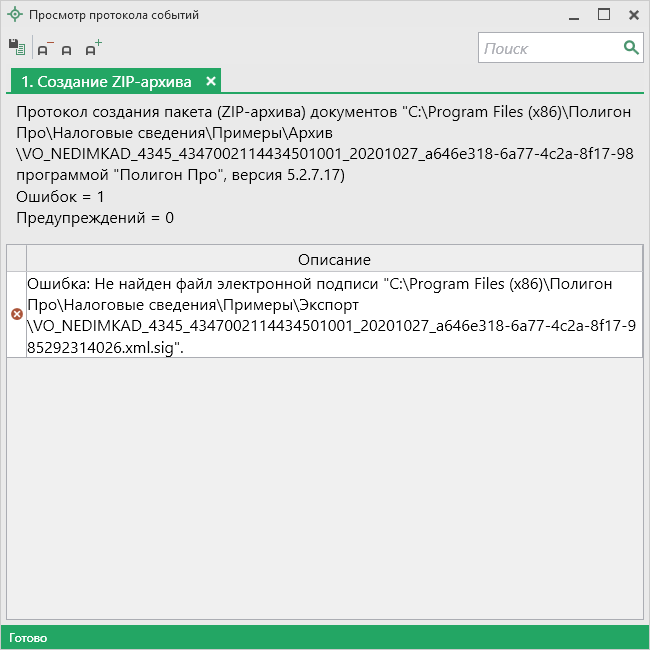
Task: Maximize the event protocol viewer window
Action: click(x=604, y=15)
